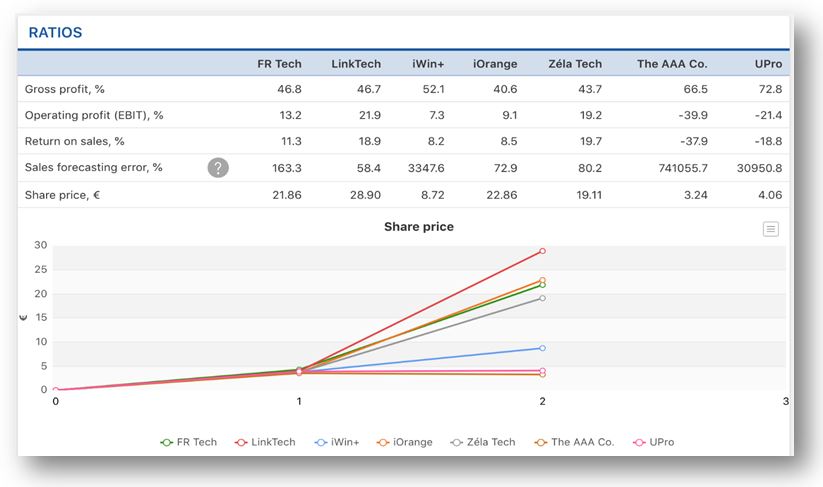Screen dimensions: 823x487
Task: Open the chart hamburger menu
Action: pos(770,229)
